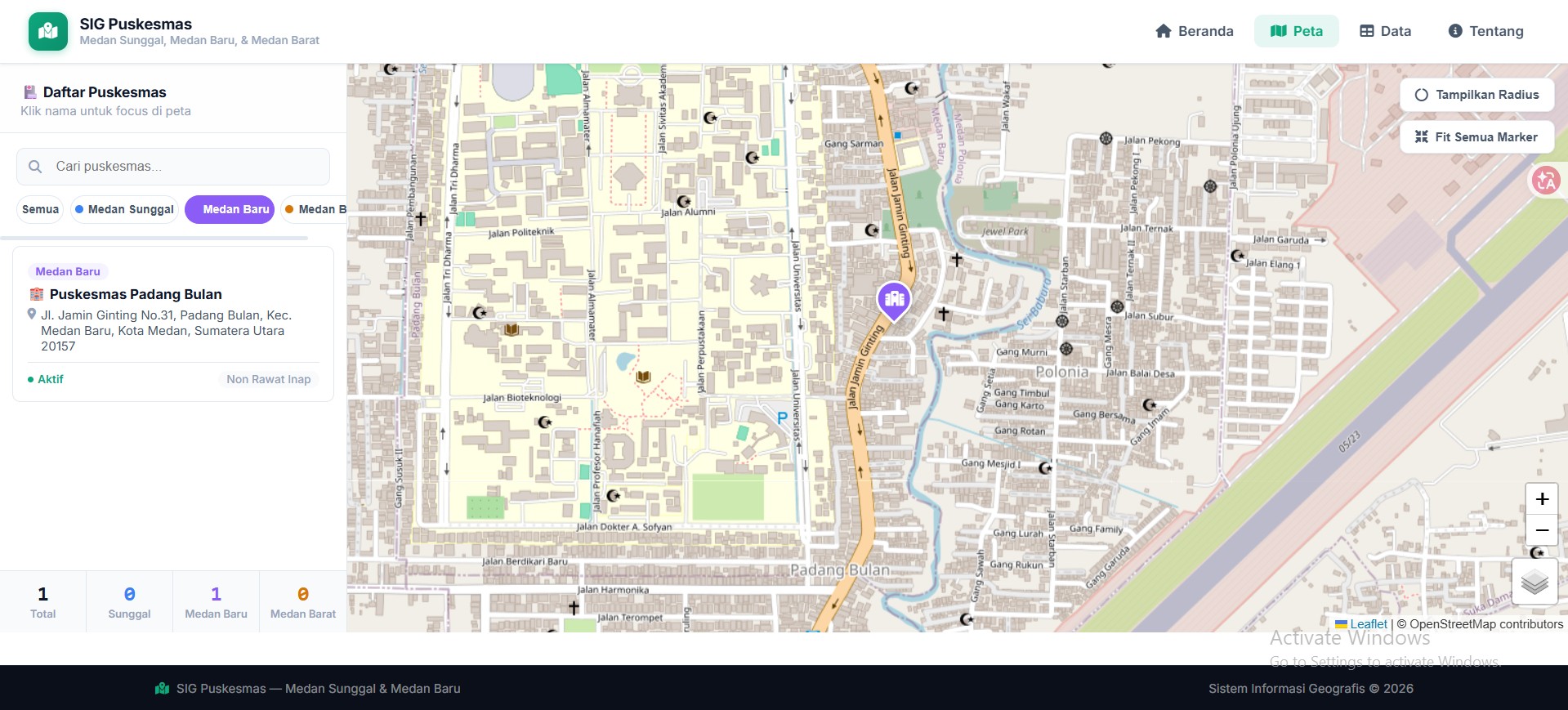1568x710 pixels.
Task: Click the Beranda home icon
Action: point(1164,31)
